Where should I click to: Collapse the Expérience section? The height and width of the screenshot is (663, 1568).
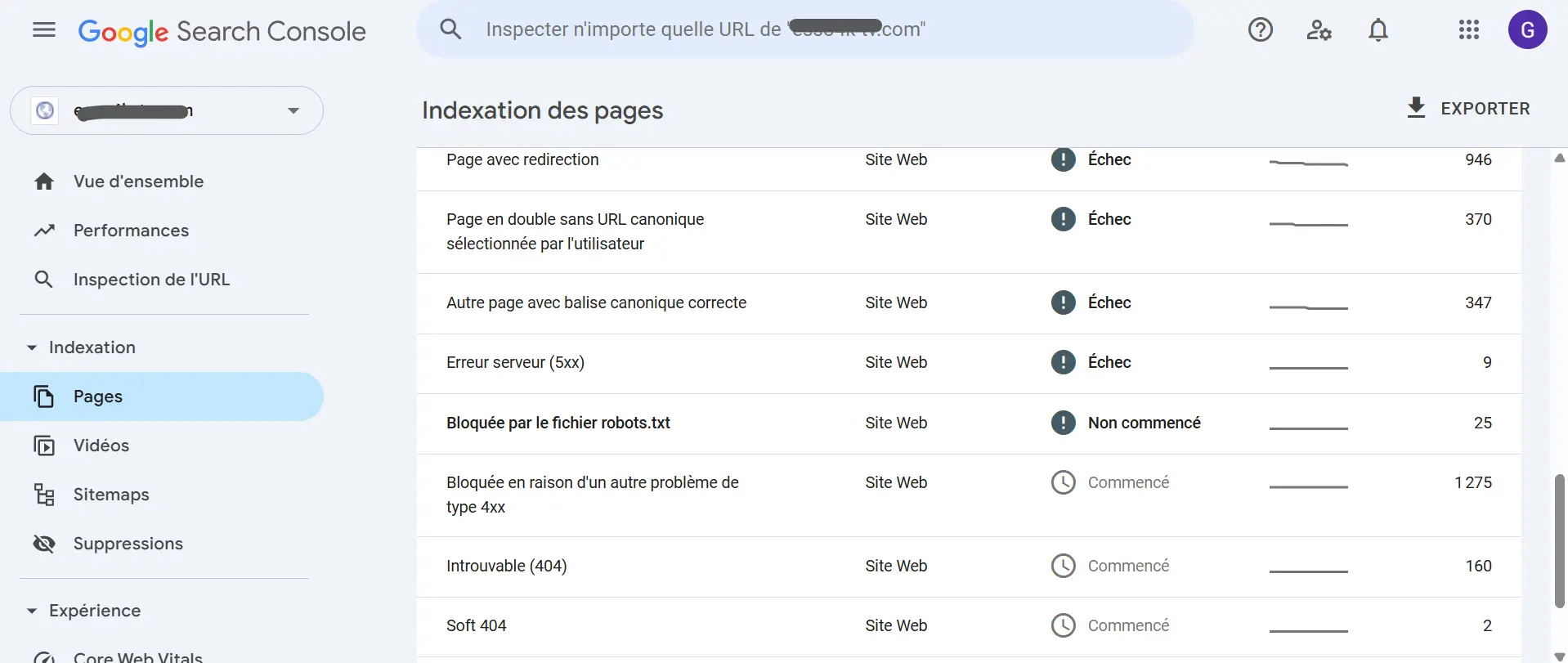click(x=32, y=611)
